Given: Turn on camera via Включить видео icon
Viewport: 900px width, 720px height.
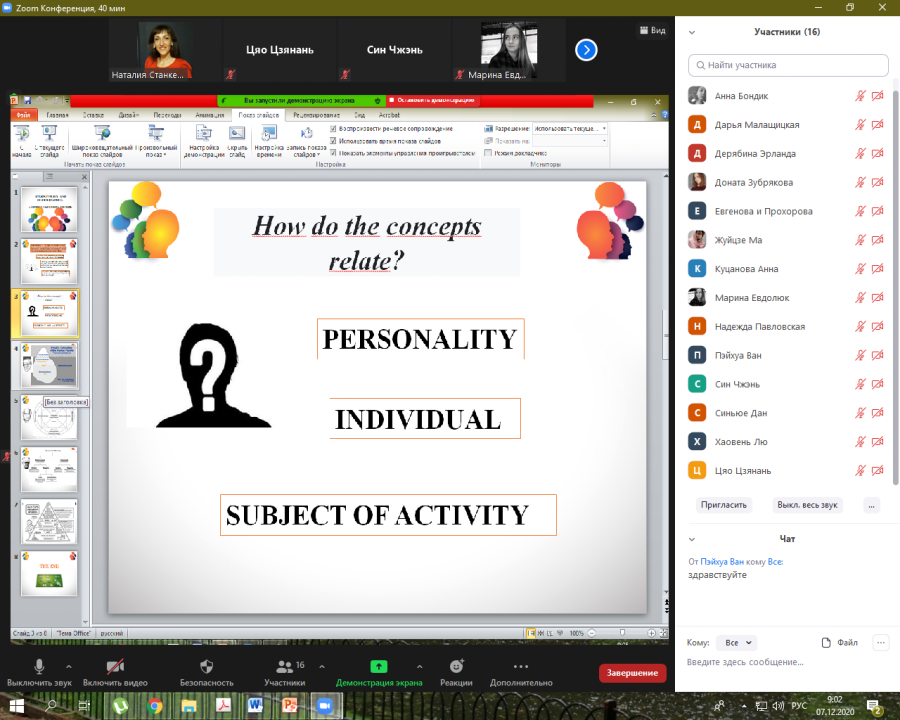Looking at the screenshot, I should [x=115, y=667].
